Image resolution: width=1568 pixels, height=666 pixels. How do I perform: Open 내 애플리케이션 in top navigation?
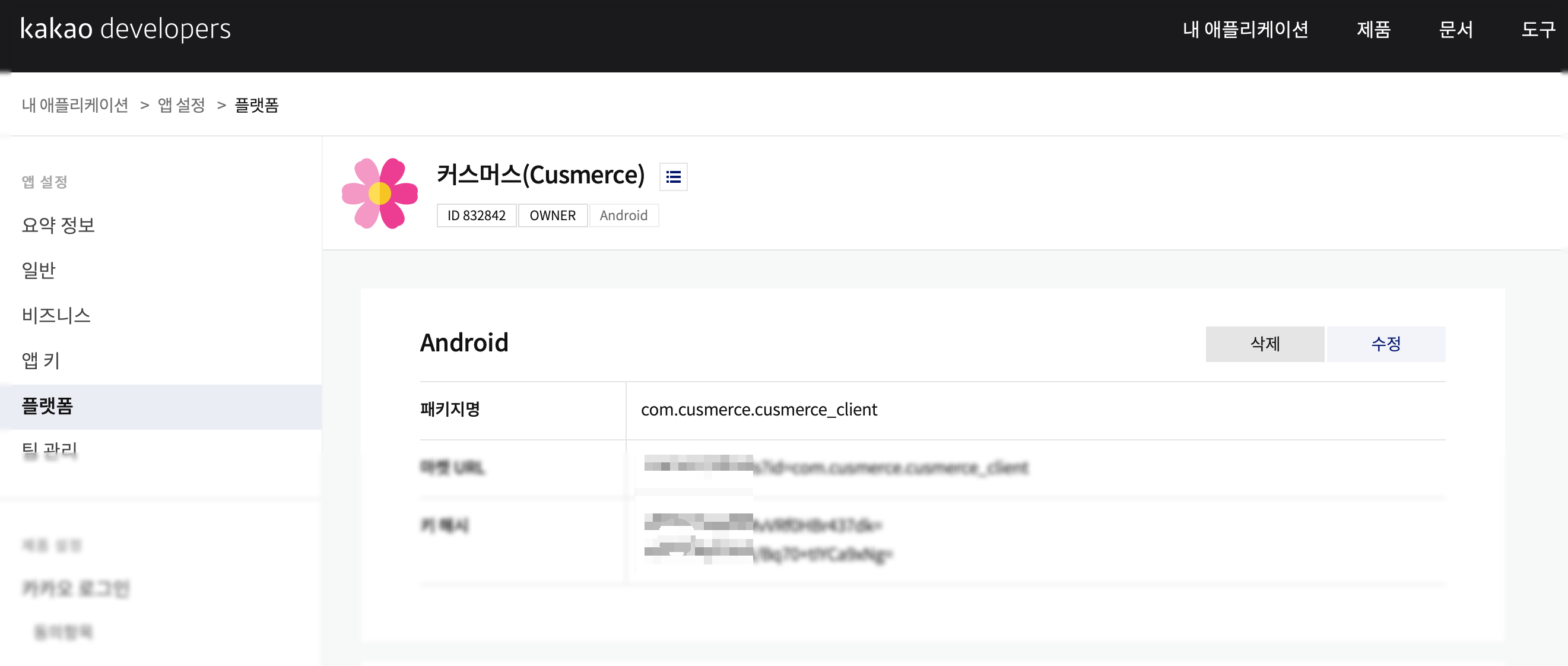1245,28
